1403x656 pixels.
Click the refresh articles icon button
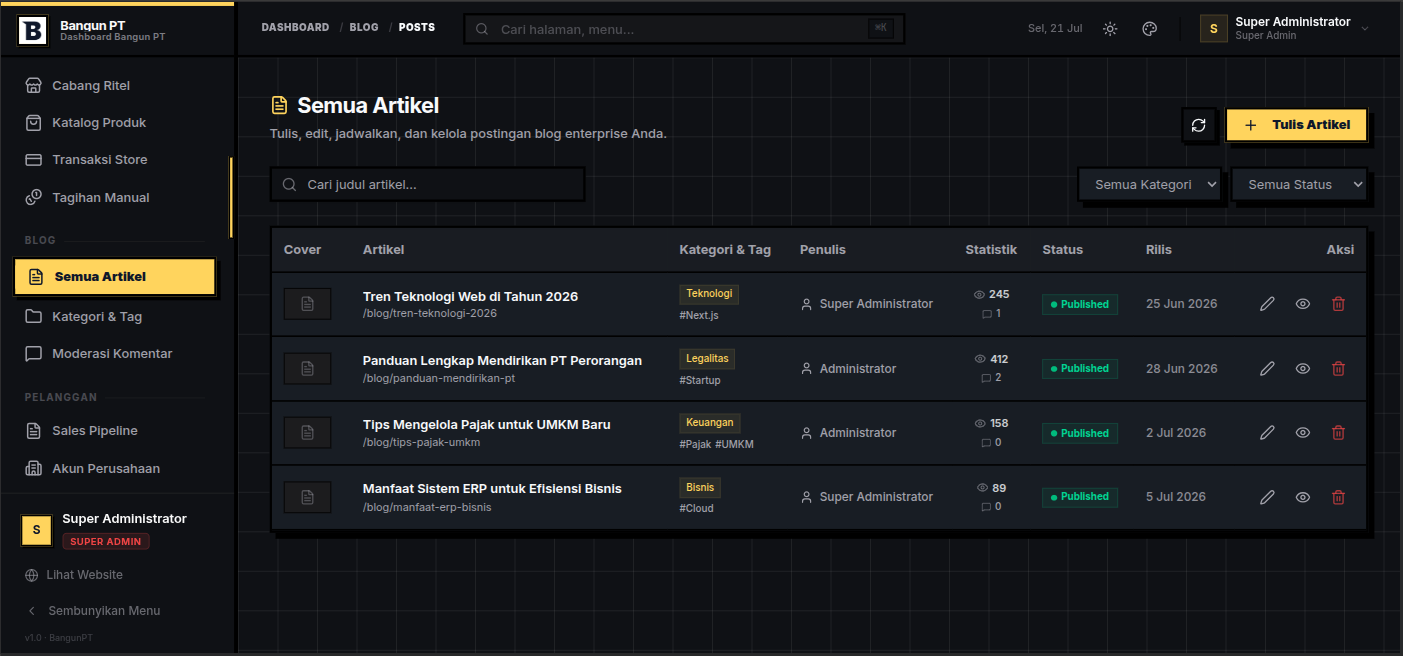pyautogui.click(x=1198, y=125)
